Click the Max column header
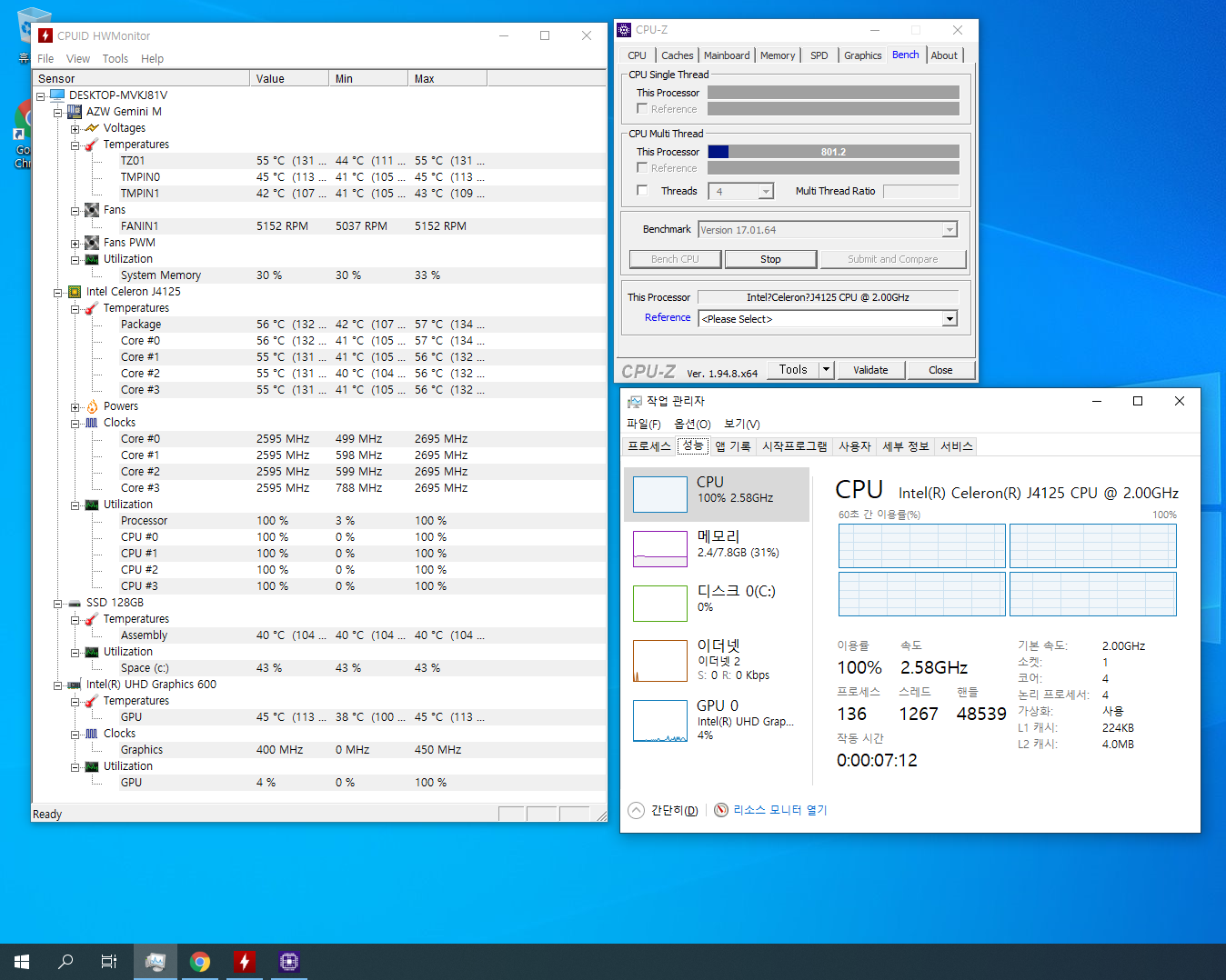Viewport: 1226px width, 980px height. 447,79
